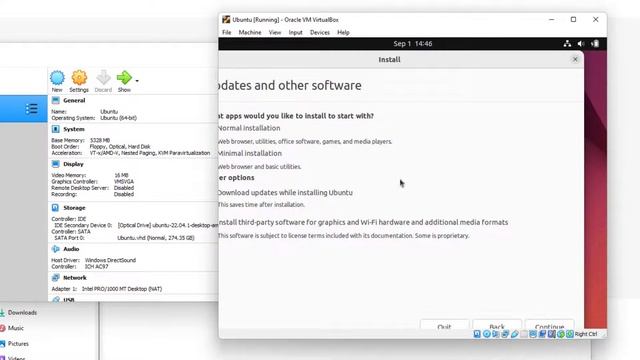The image size is (640, 360).
Task: Click keyboard capture icon beside Right Ctrl
Action: point(570,334)
